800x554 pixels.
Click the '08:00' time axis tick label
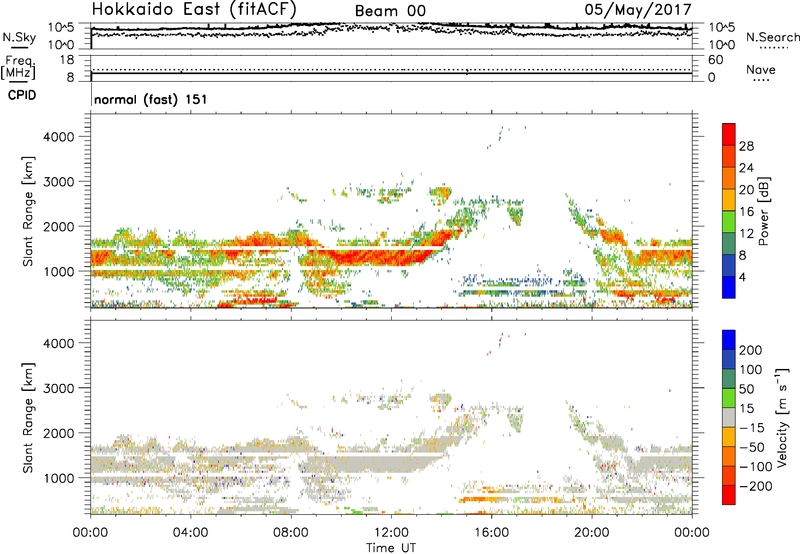tap(291, 533)
